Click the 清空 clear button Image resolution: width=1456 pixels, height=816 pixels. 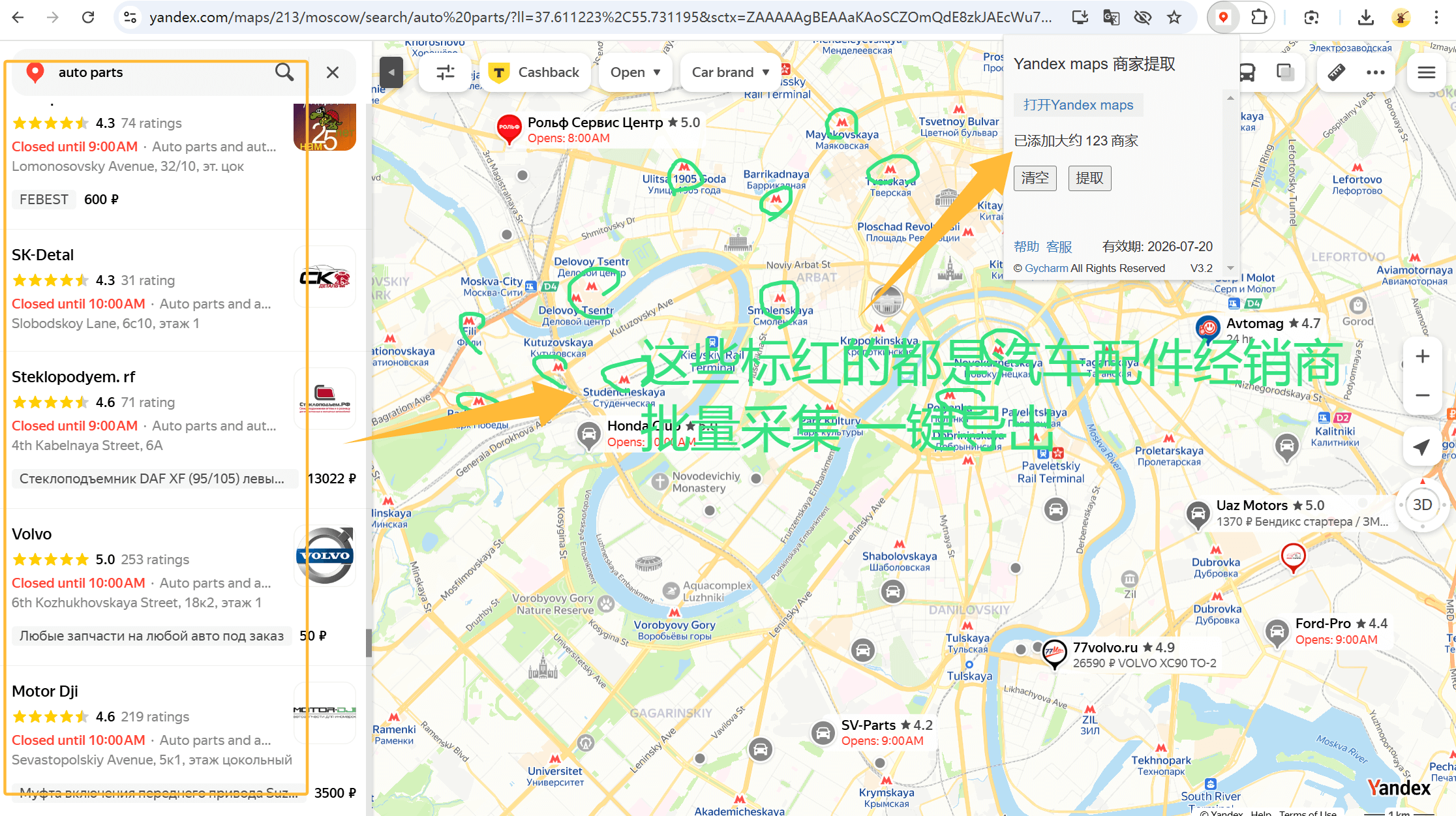pos(1035,178)
